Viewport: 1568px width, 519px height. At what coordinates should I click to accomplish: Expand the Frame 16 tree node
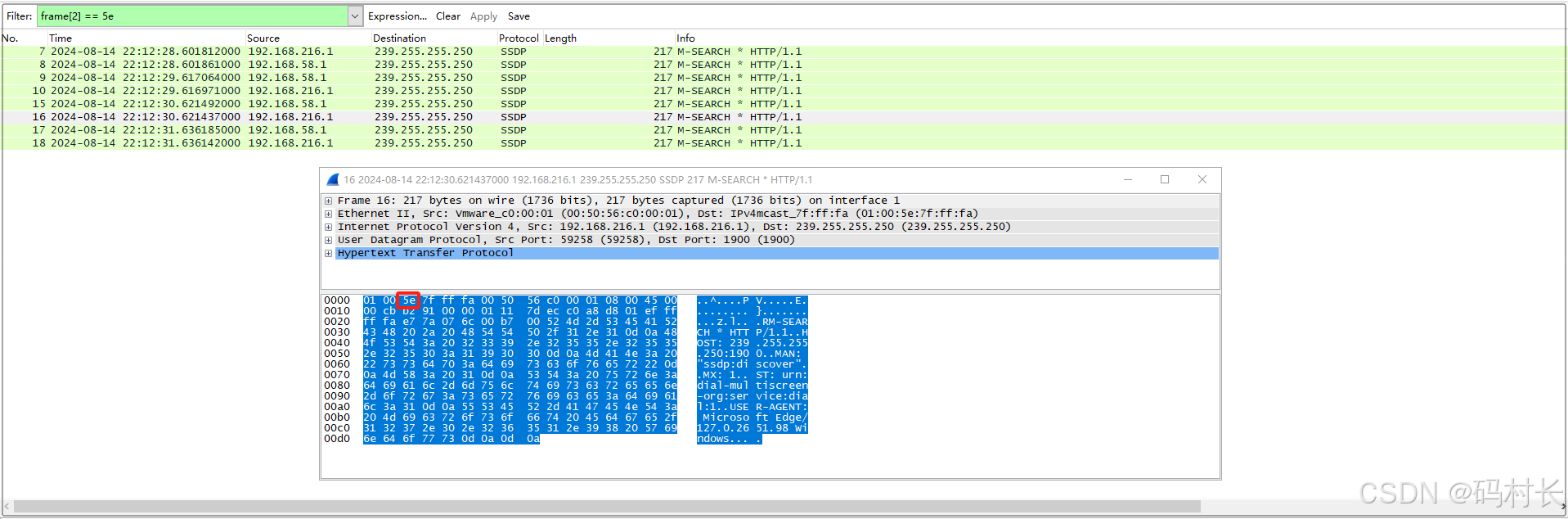pyautogui.click(x=328, y=201)
